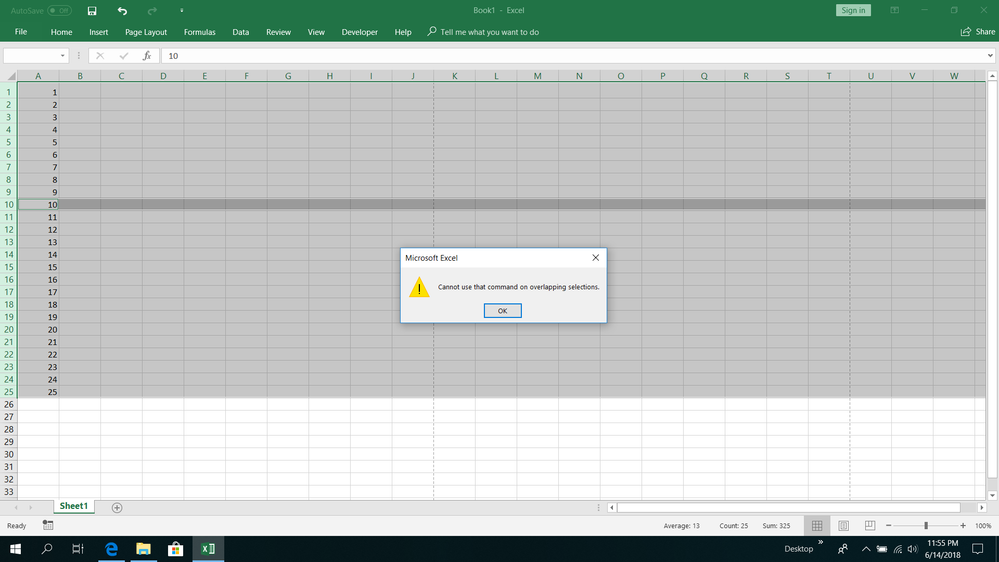Open the Action Center notifications icon
999x562 pixels.
click(x=977, y=549)
